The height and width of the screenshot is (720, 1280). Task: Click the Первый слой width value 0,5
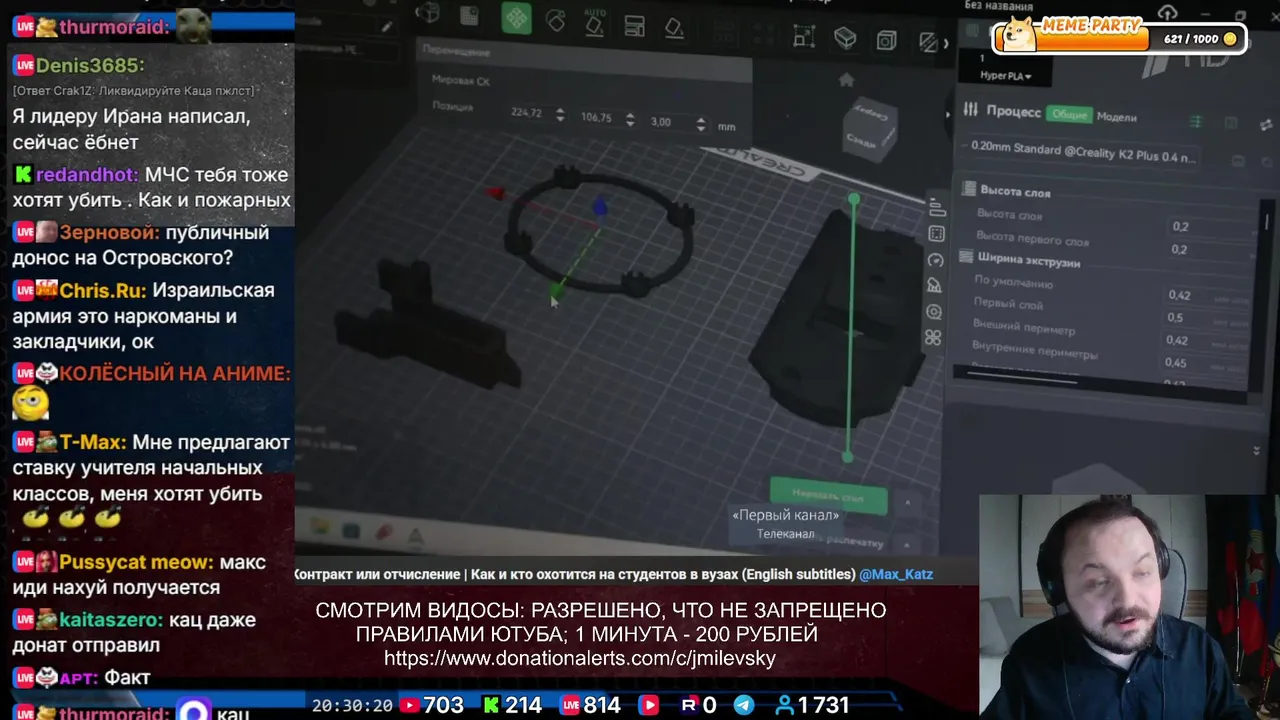[1204, 318]
